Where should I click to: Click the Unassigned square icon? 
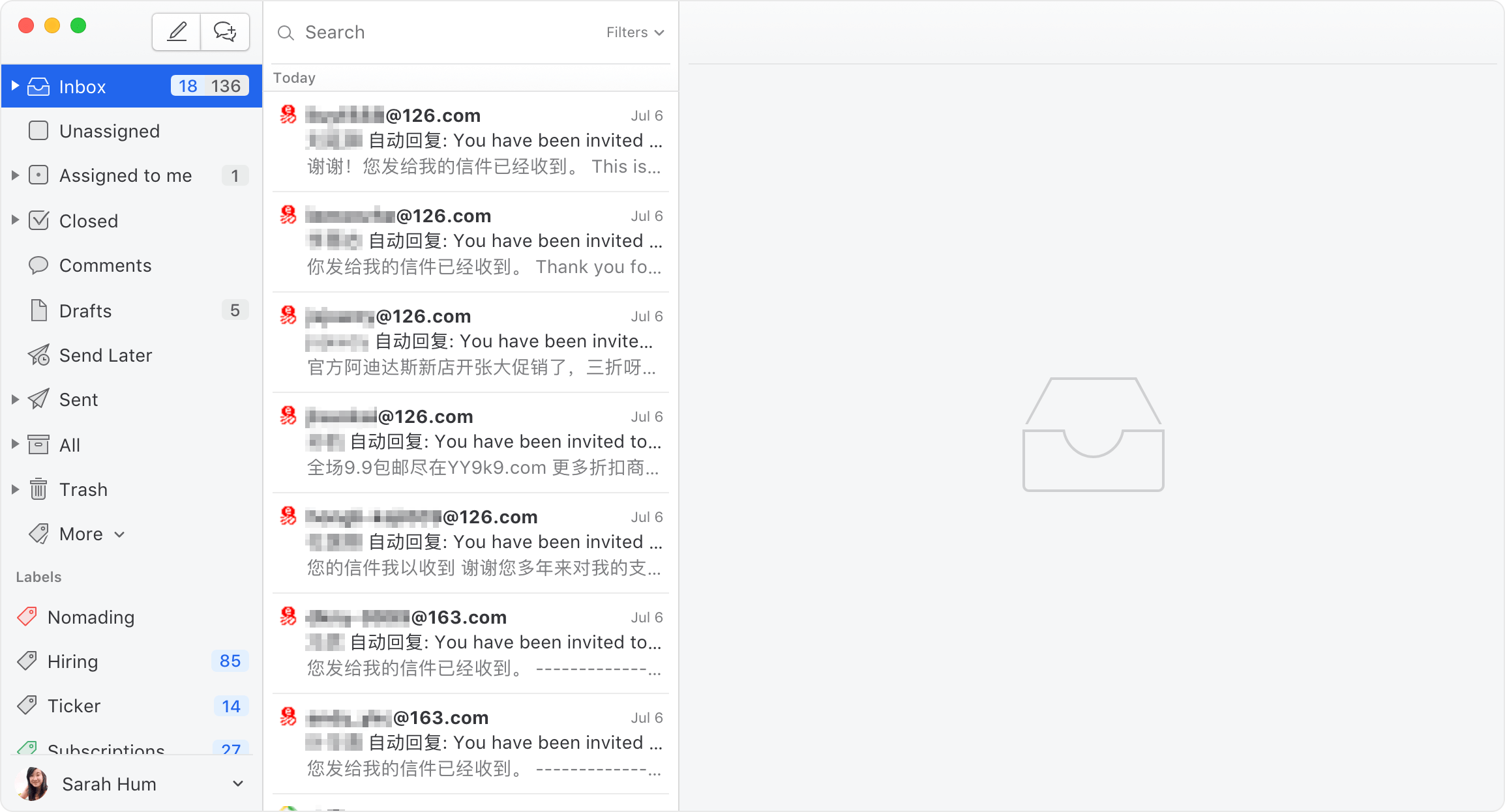(38, 131)
